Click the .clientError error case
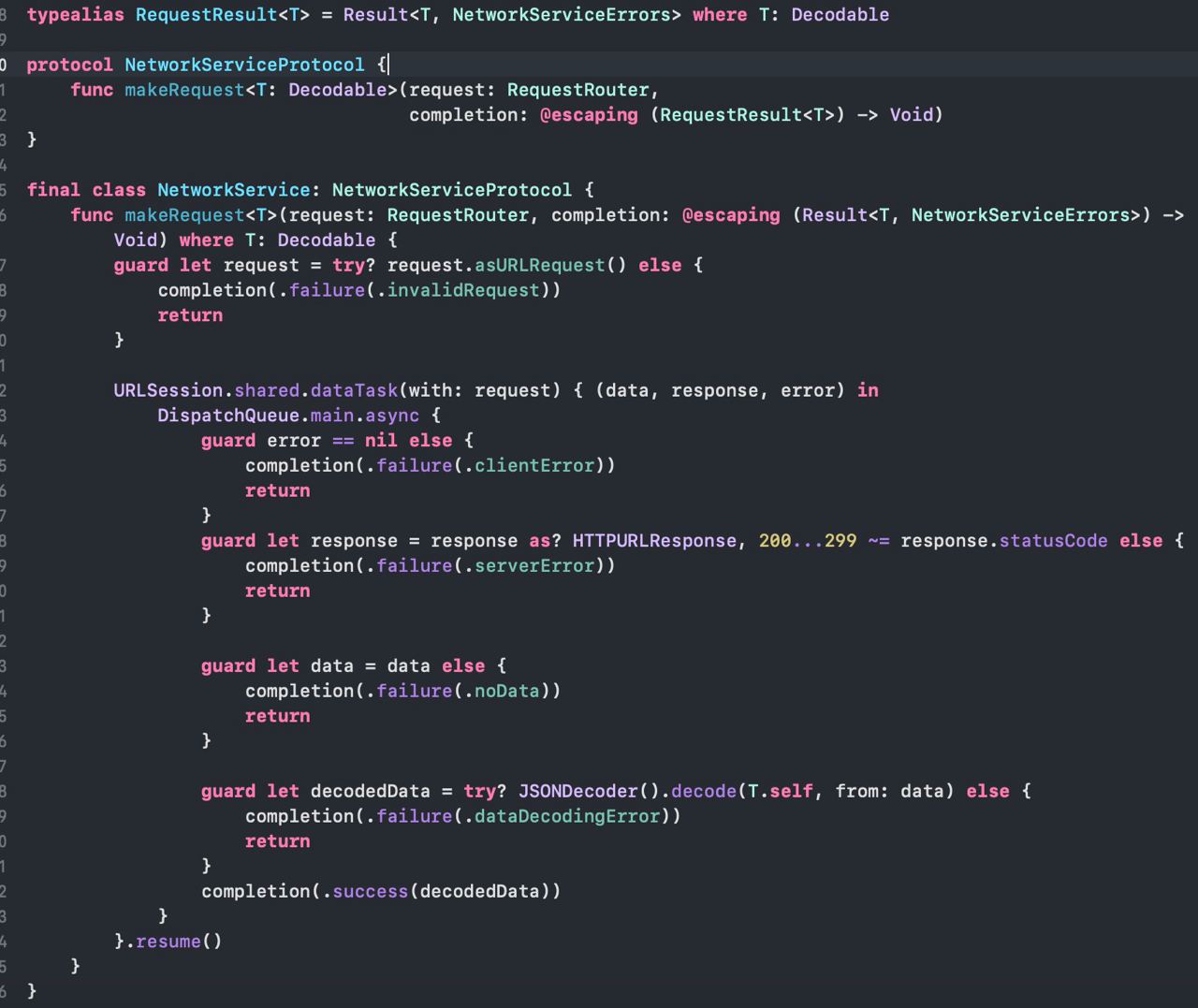 529,465
